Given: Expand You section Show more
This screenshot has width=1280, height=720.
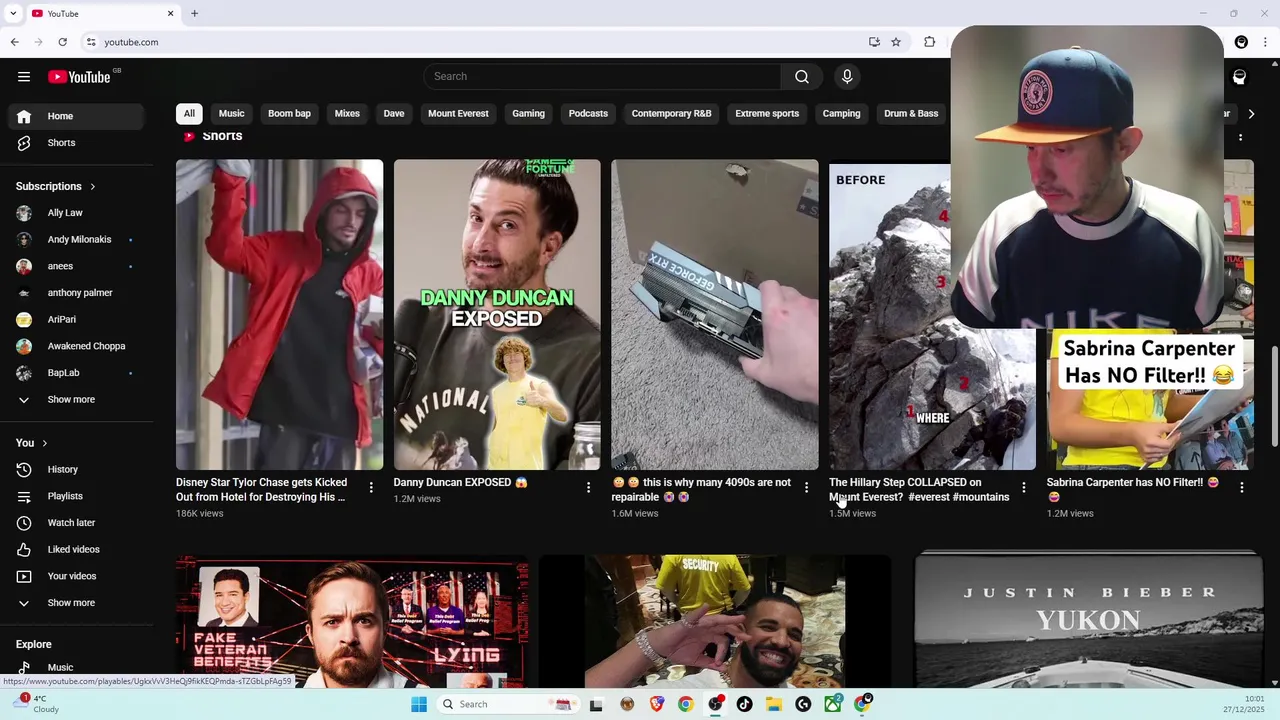Looking at the screenshot, I should [78, 603].
